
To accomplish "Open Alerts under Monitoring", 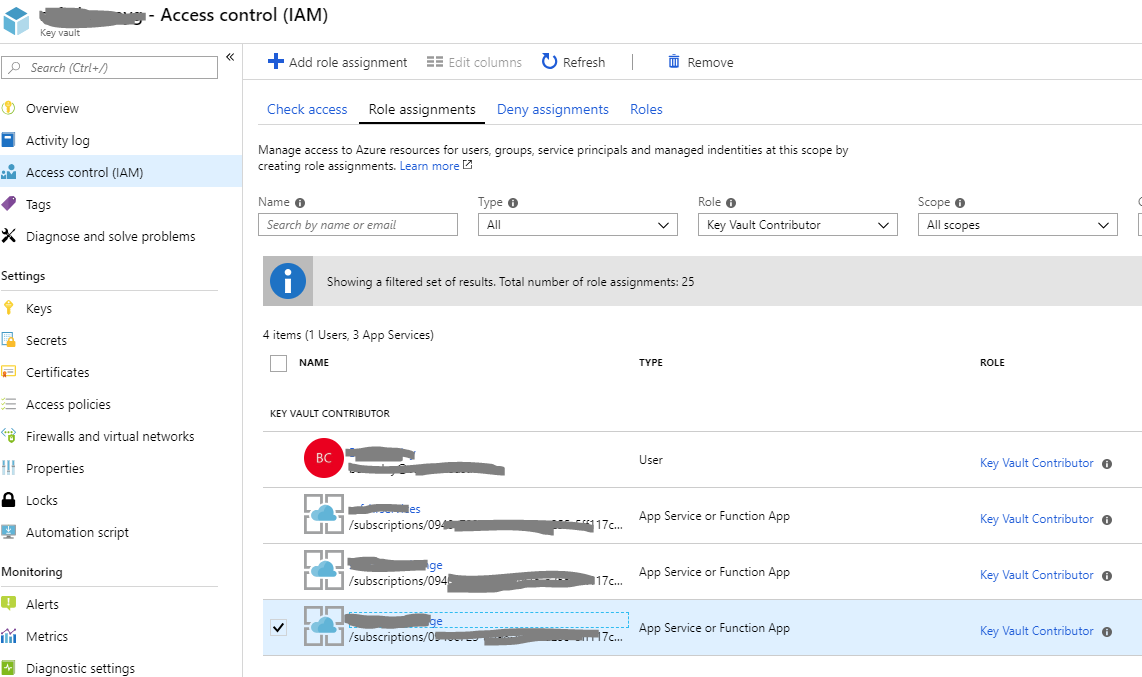I will [42, 604].
